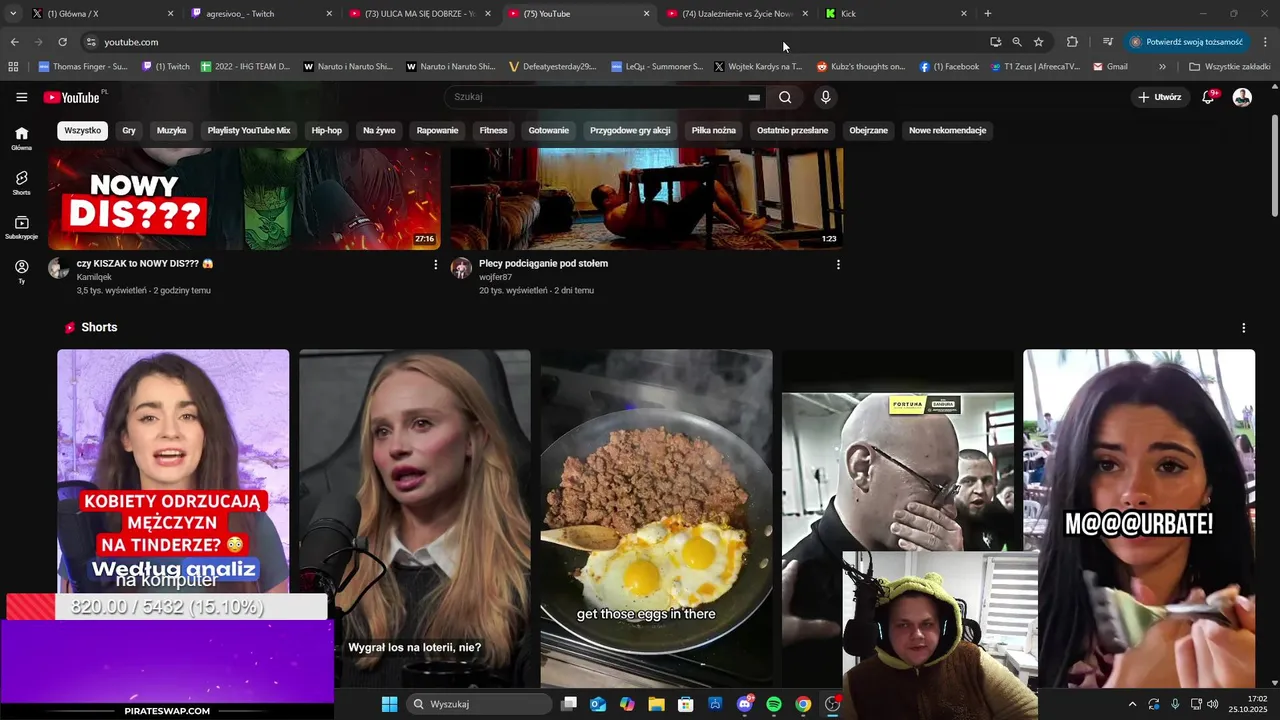This screenshot has width=1280, height=720.
Task: Expand the hidden system tray icons chevron
Action: coord(1132,704)
